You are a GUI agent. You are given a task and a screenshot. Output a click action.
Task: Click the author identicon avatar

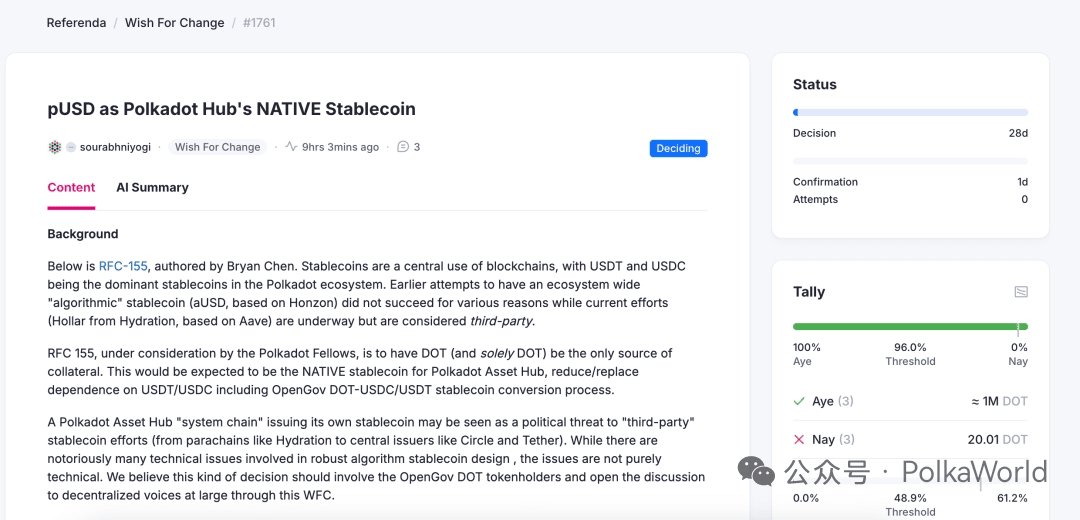[54, 147]
